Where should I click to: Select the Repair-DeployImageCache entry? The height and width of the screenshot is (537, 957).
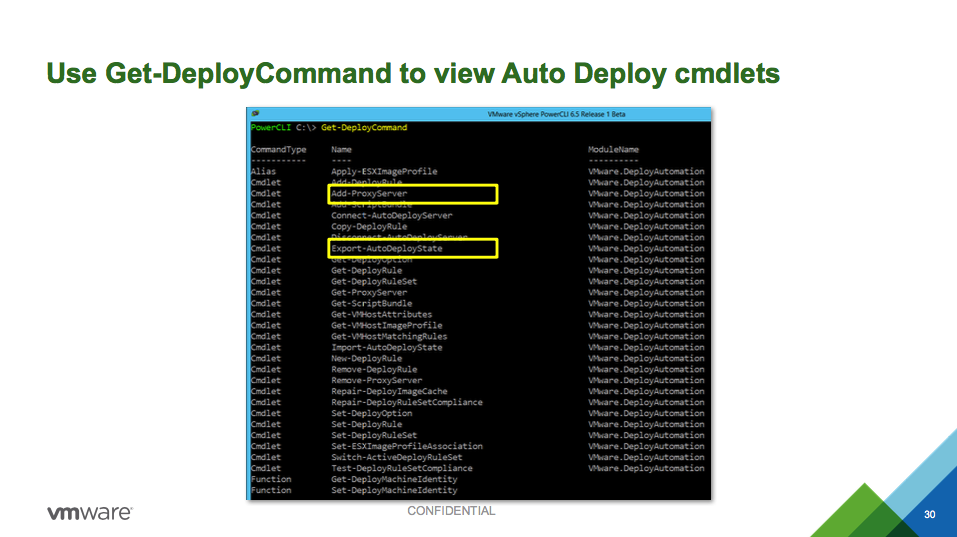click(389, 391)
